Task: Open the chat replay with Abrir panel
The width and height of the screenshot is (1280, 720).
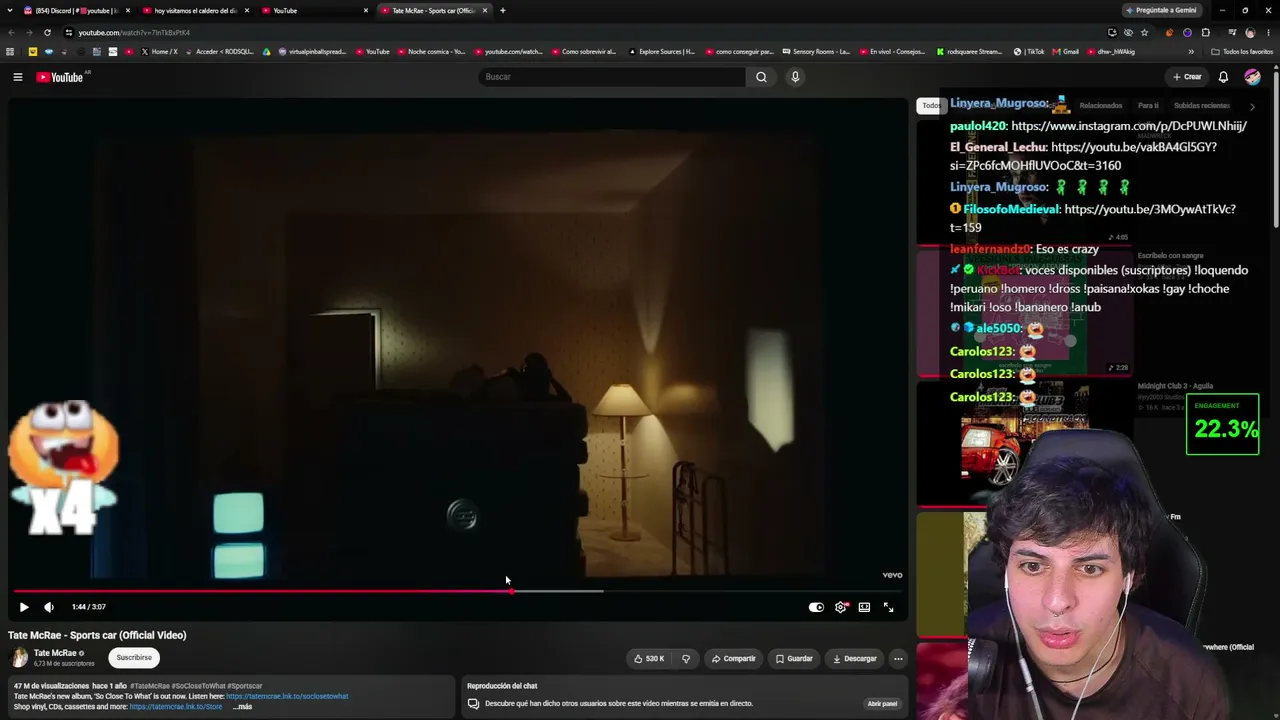Action: (x=882, y=703)
